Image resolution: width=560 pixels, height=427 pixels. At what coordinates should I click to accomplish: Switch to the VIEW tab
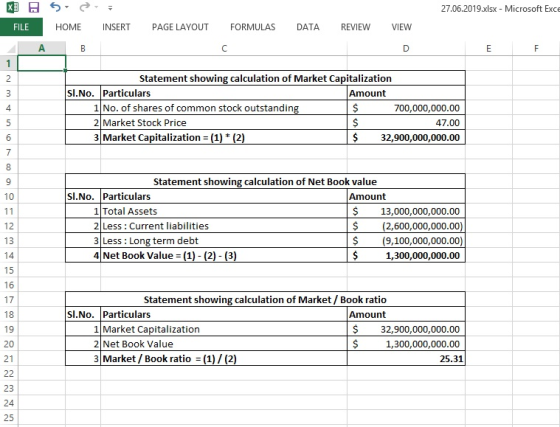coord(401,27)
